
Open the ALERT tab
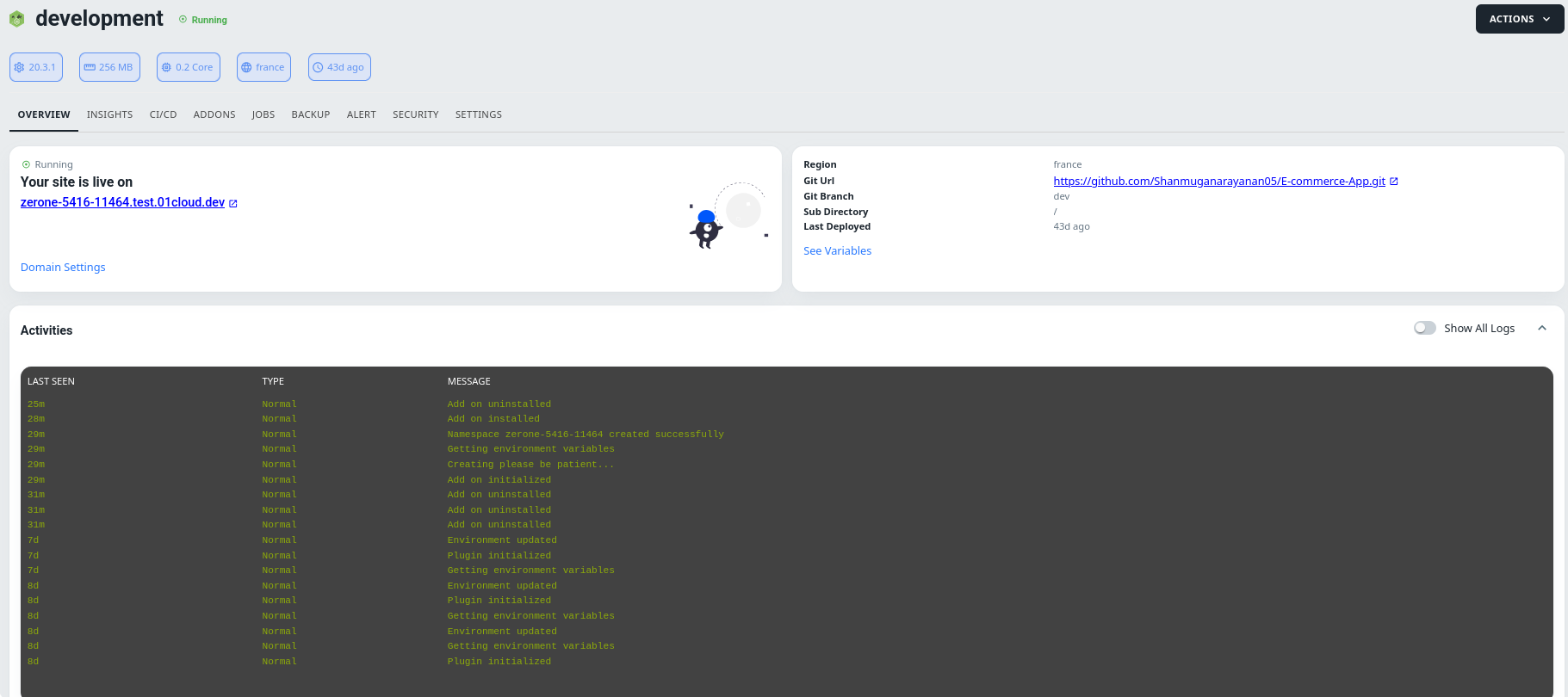362,114
